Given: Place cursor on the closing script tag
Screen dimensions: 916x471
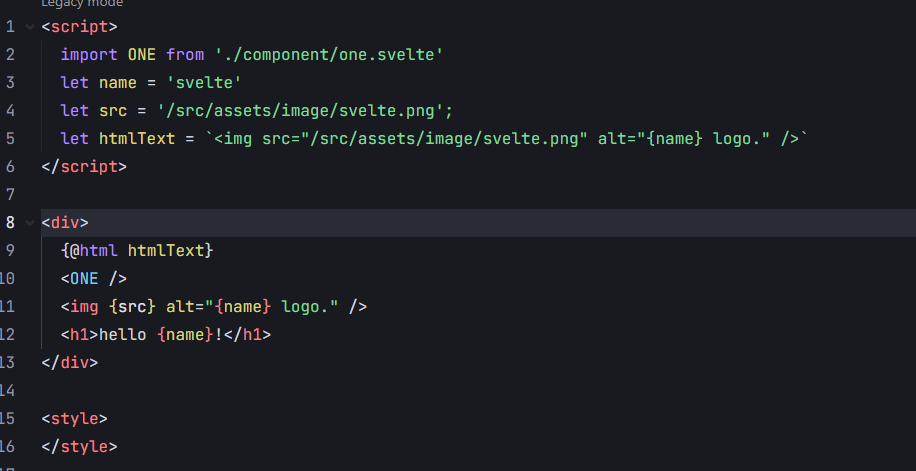Looking at the screenshot, I should (x=84, y=167).
